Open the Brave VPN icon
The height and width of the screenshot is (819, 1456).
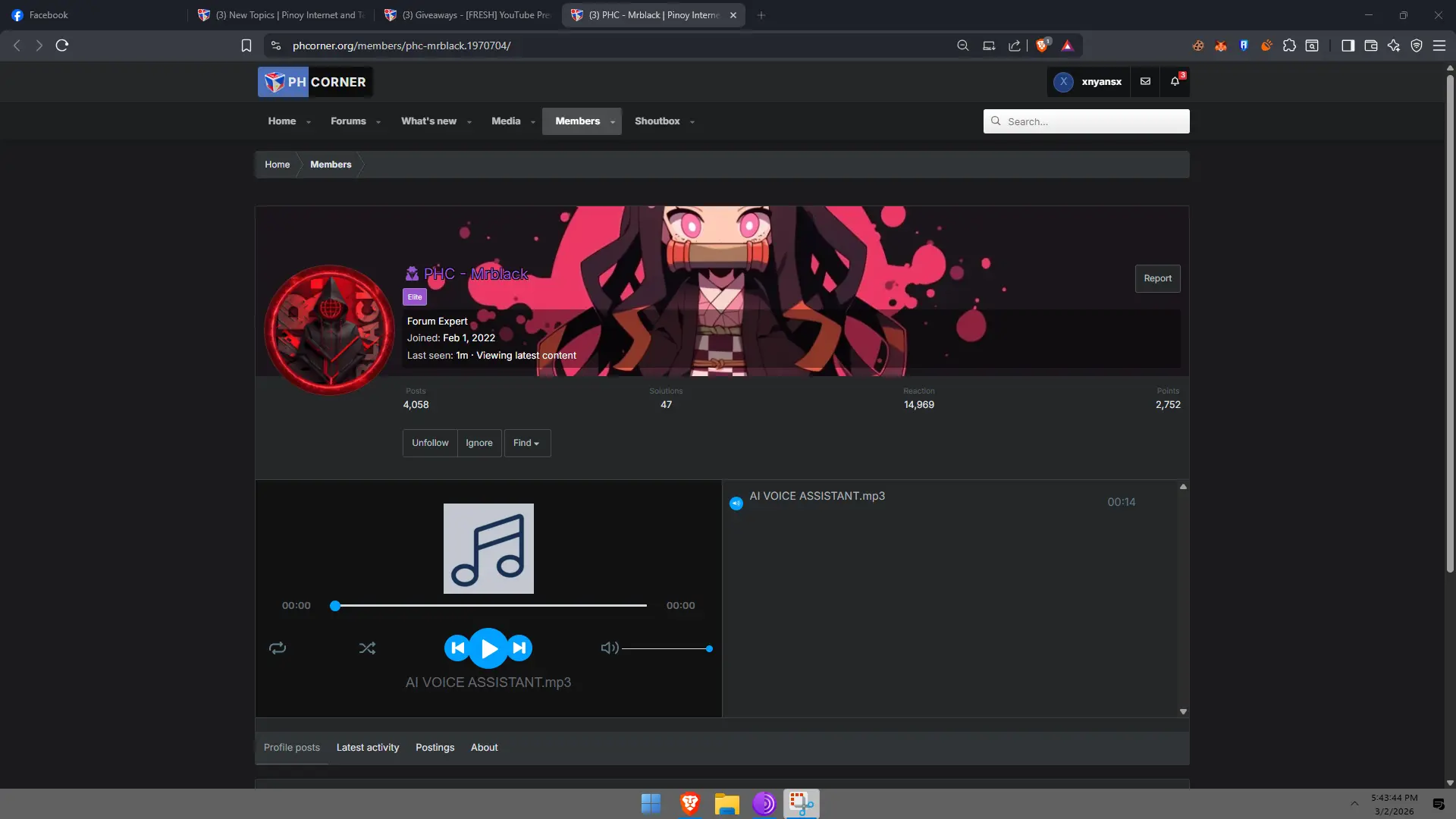point(1417,45)
